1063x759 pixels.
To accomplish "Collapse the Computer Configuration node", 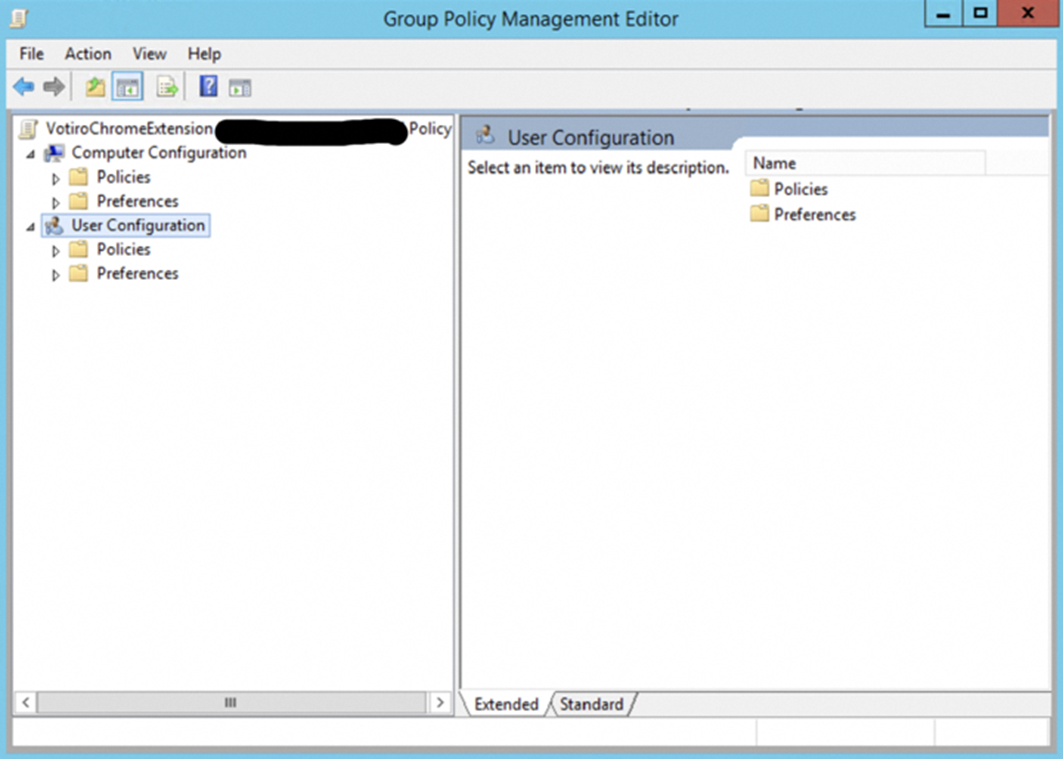I will 31,155.
